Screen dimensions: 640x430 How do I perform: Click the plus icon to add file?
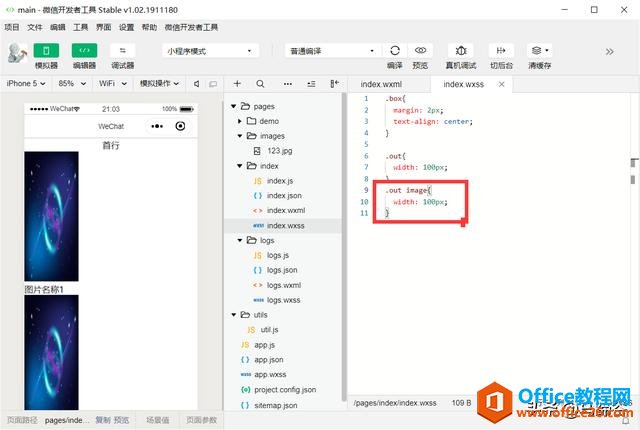tap(237, 85)
